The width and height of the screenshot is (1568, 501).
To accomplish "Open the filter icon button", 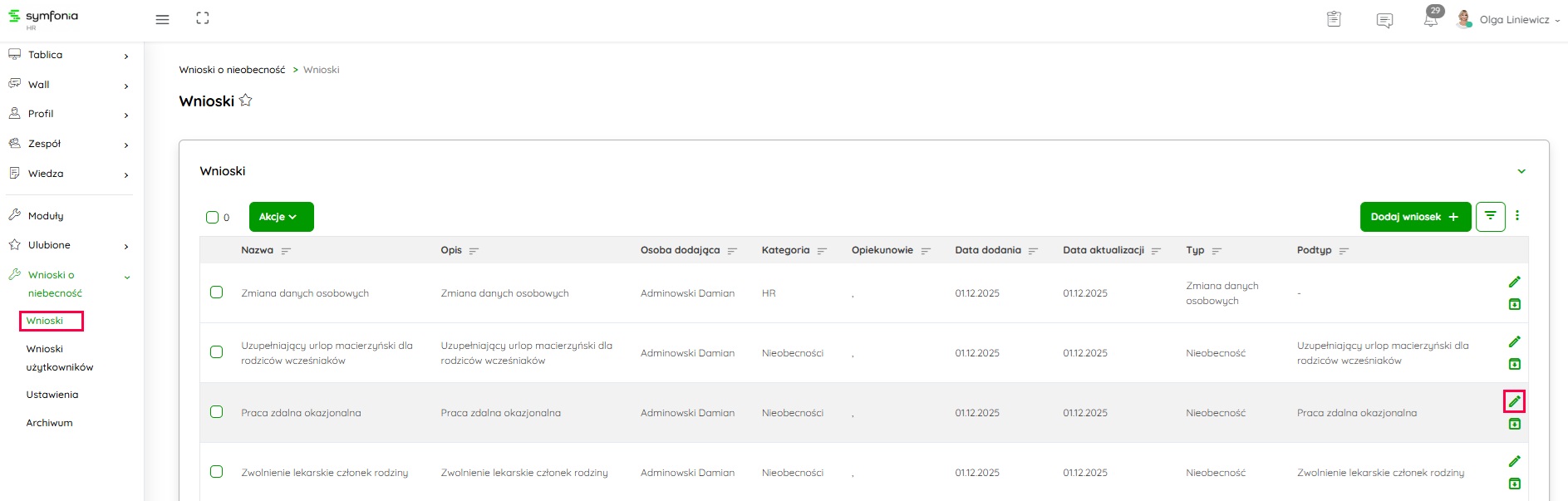I will [x=1490, y=217].
